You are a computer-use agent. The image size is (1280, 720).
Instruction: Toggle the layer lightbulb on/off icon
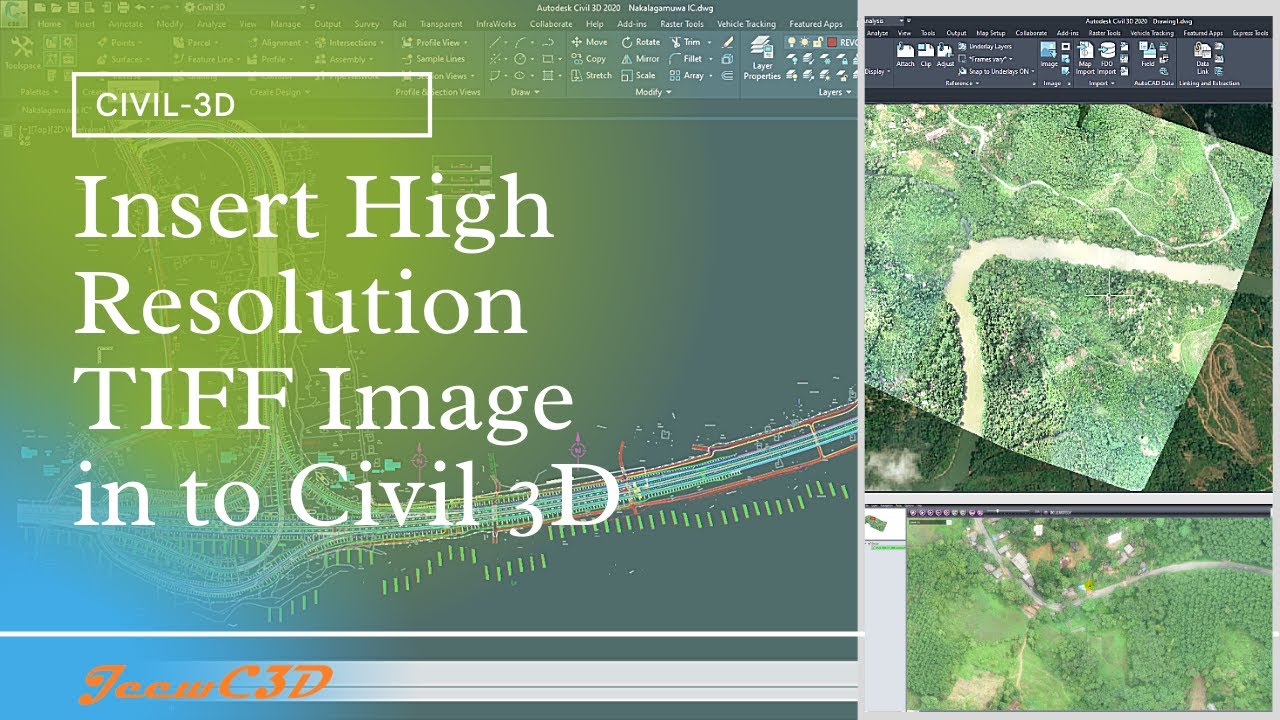[x=793, y=42]
